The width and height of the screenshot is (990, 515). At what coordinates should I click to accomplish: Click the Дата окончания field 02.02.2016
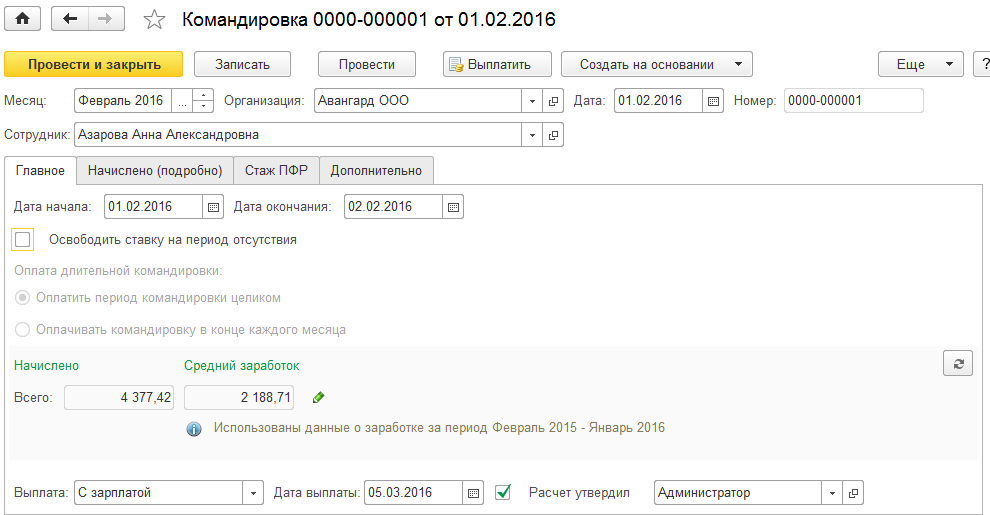[393, 207]
